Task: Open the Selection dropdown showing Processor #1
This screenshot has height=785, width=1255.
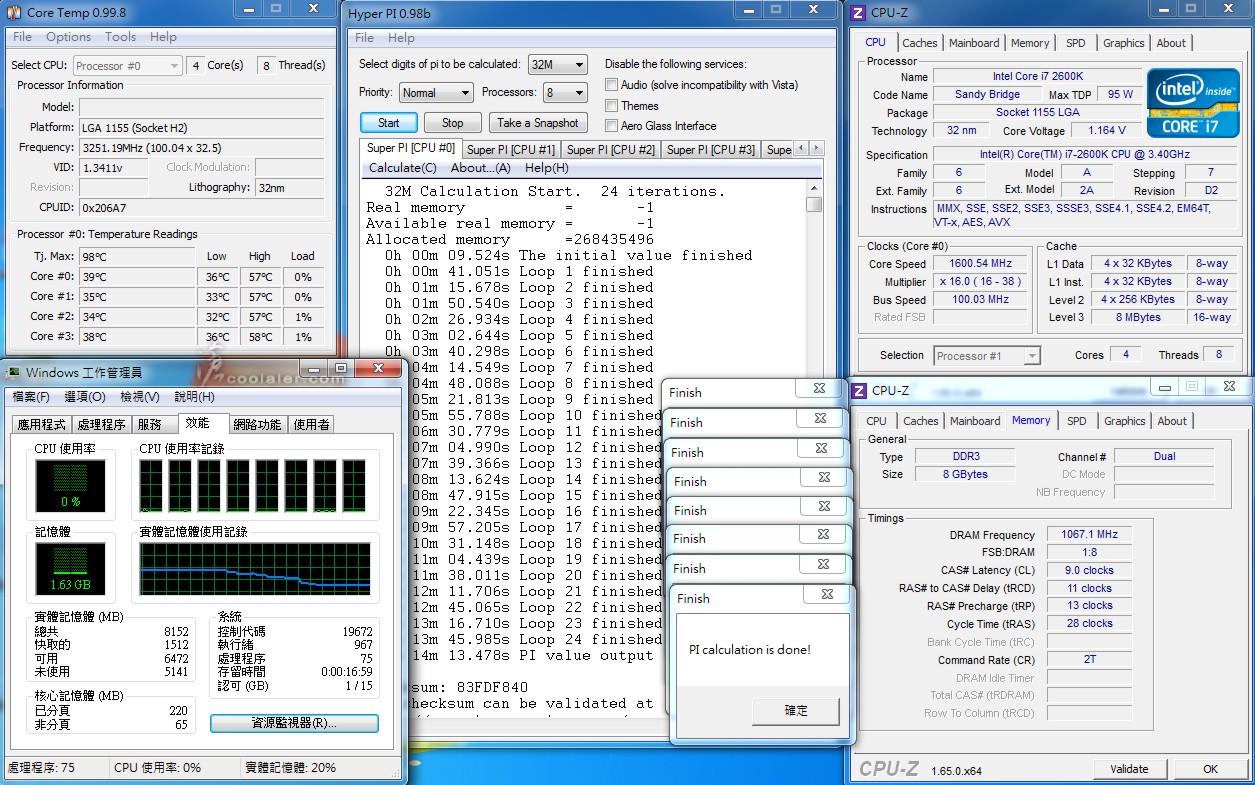Action: (987, 355)
